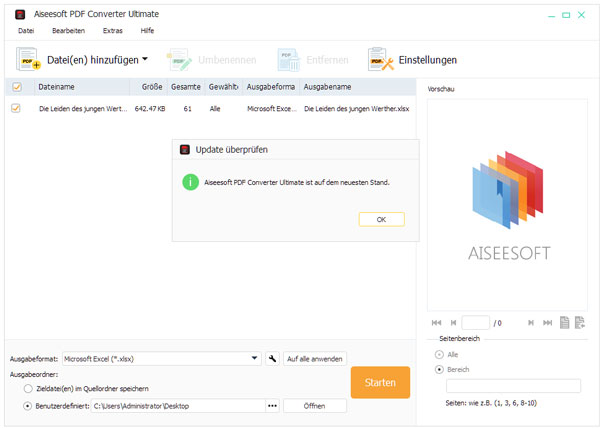Click the Auf alle anwenden button
600x428 pixels.
pos(315,359)
